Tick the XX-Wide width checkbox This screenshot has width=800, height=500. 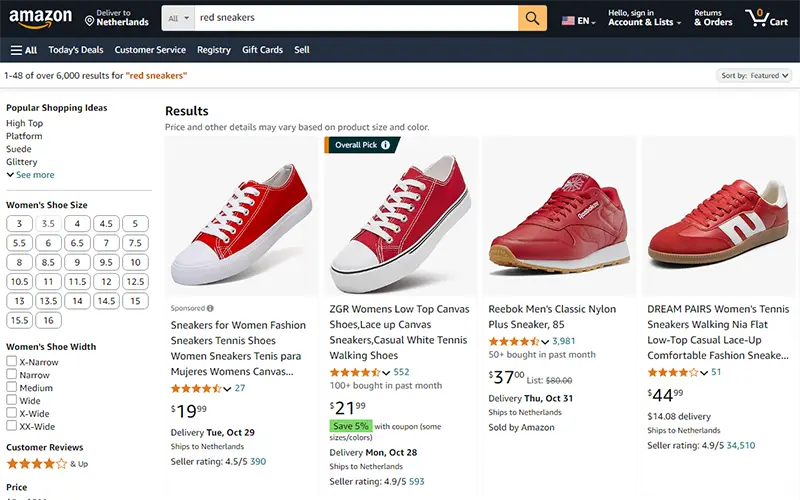point(12,427)
